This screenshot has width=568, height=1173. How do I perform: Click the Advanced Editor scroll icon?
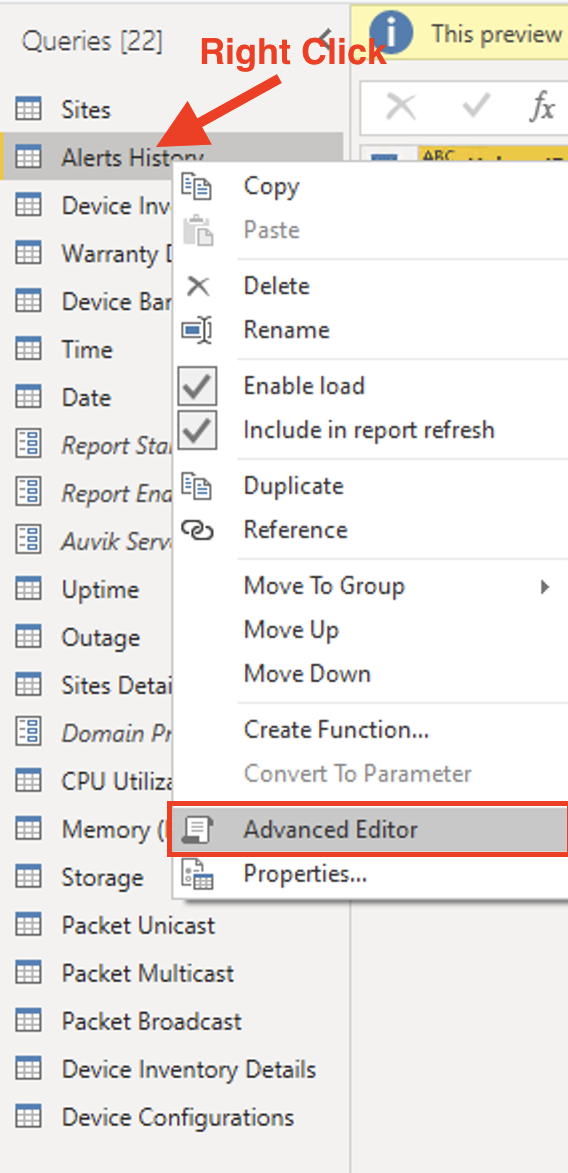pos(198,830)
